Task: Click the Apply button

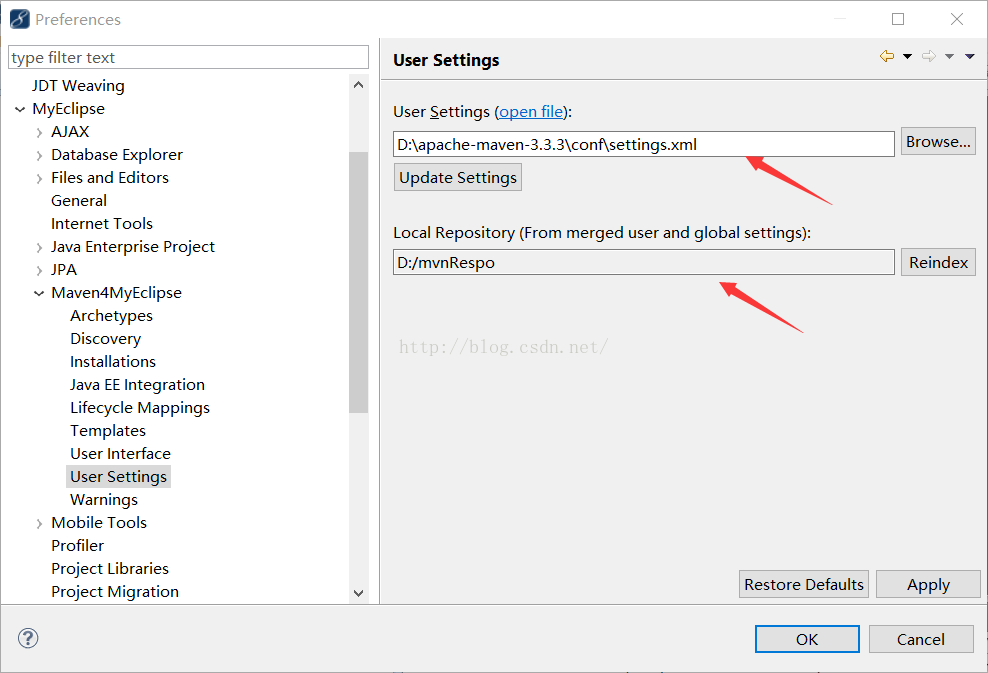Action: coord(928,584)
